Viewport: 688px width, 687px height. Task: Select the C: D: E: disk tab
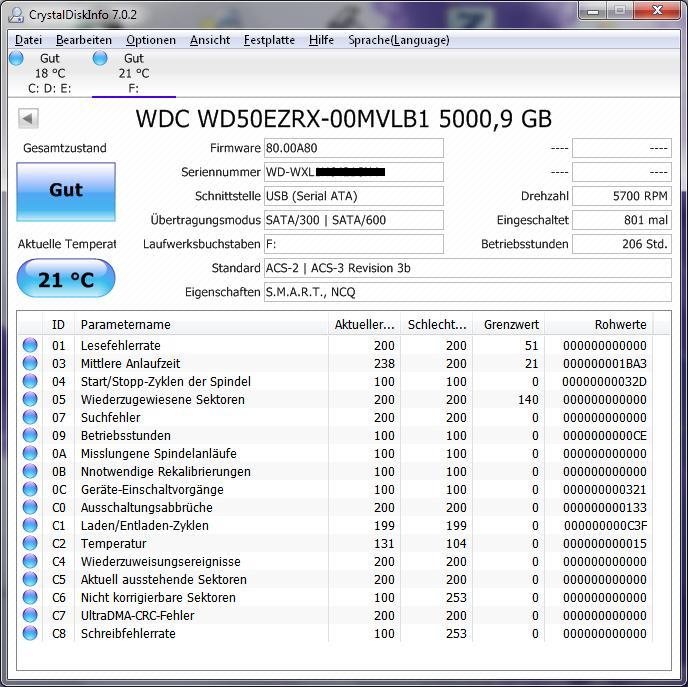click(49, 73)
